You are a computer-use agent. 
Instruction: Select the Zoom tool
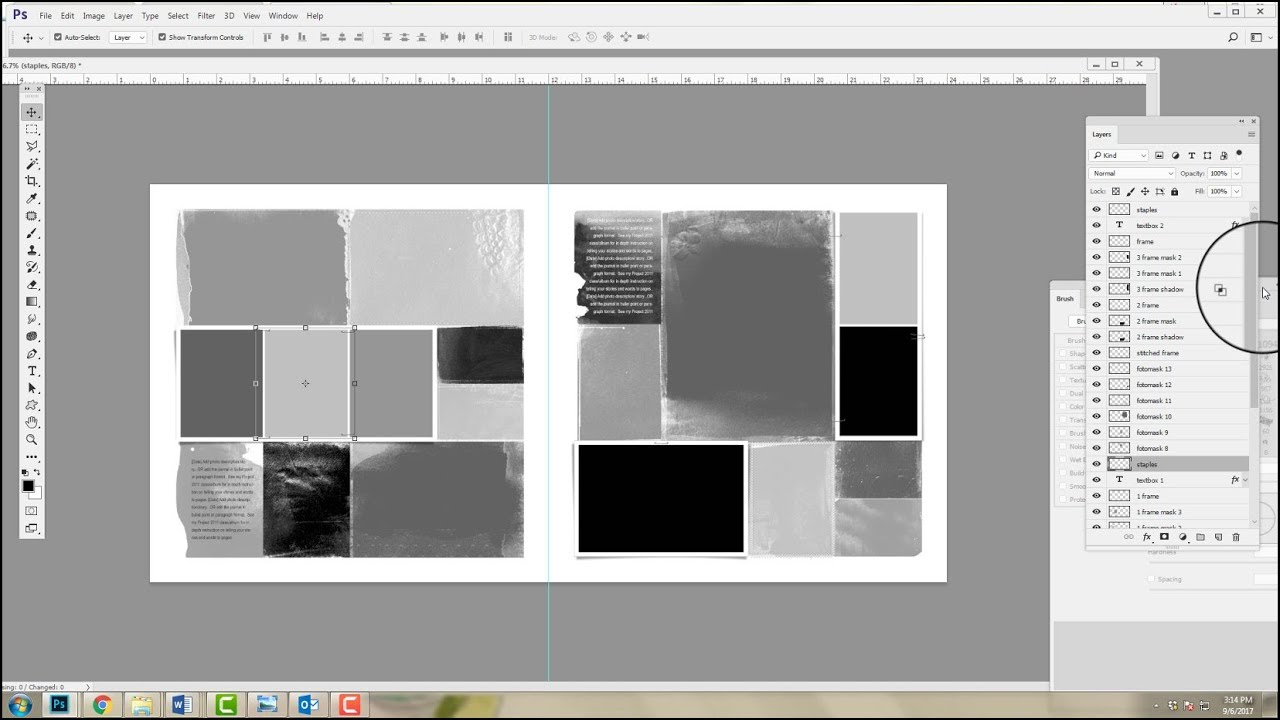(32, 439)
